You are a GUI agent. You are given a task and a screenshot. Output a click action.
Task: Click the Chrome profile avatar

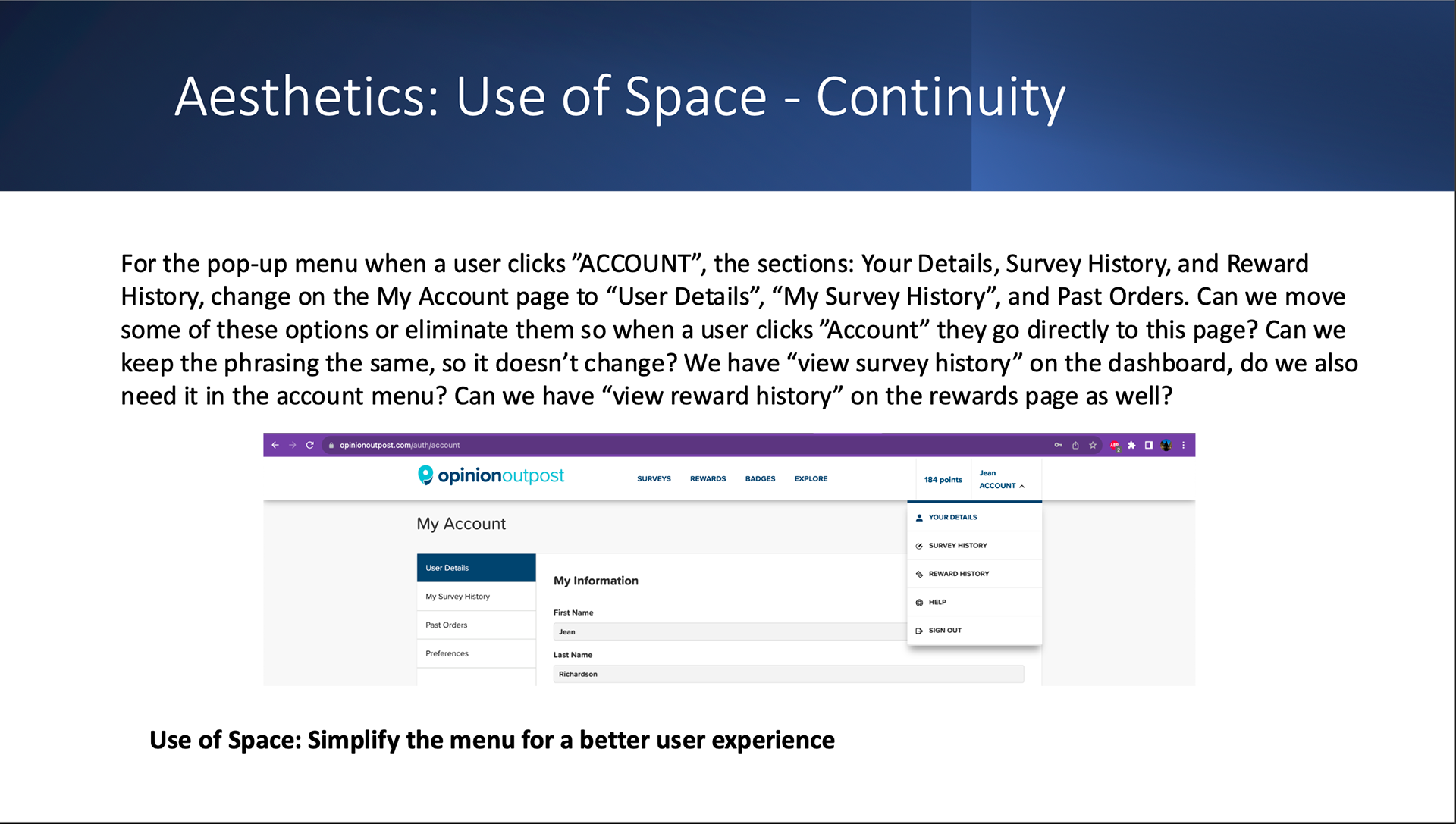1166,445
